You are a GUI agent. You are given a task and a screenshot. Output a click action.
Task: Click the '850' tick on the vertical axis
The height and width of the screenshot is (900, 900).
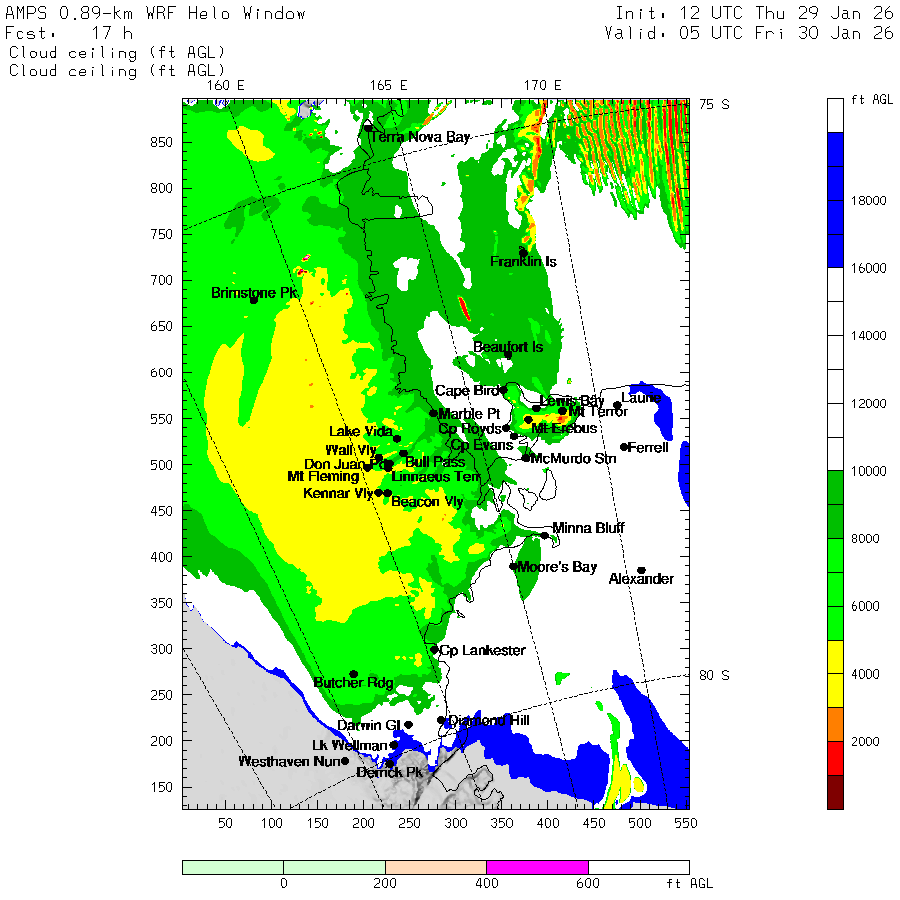162,142
